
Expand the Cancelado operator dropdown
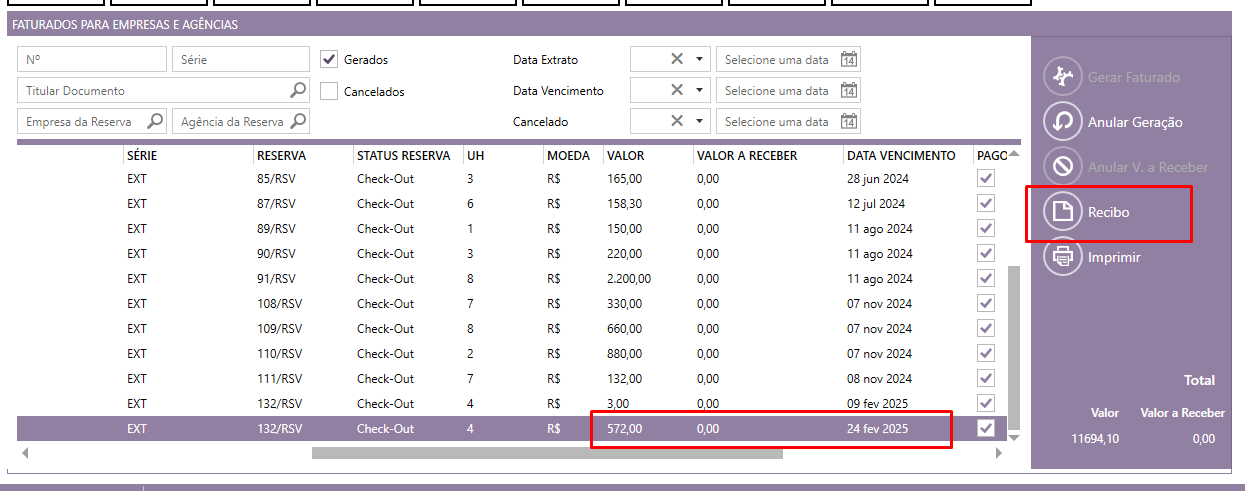699,122
